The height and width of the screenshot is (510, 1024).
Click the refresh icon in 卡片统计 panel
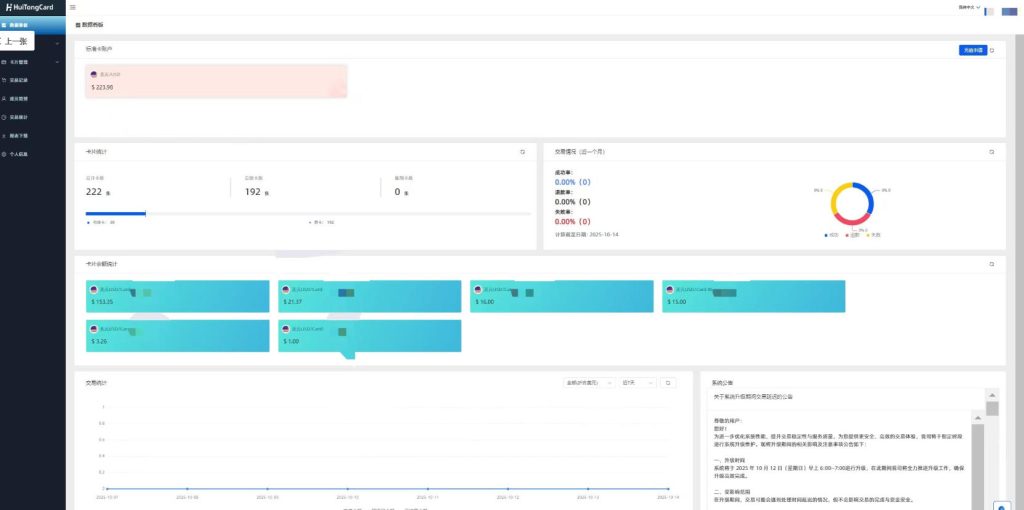522,152
